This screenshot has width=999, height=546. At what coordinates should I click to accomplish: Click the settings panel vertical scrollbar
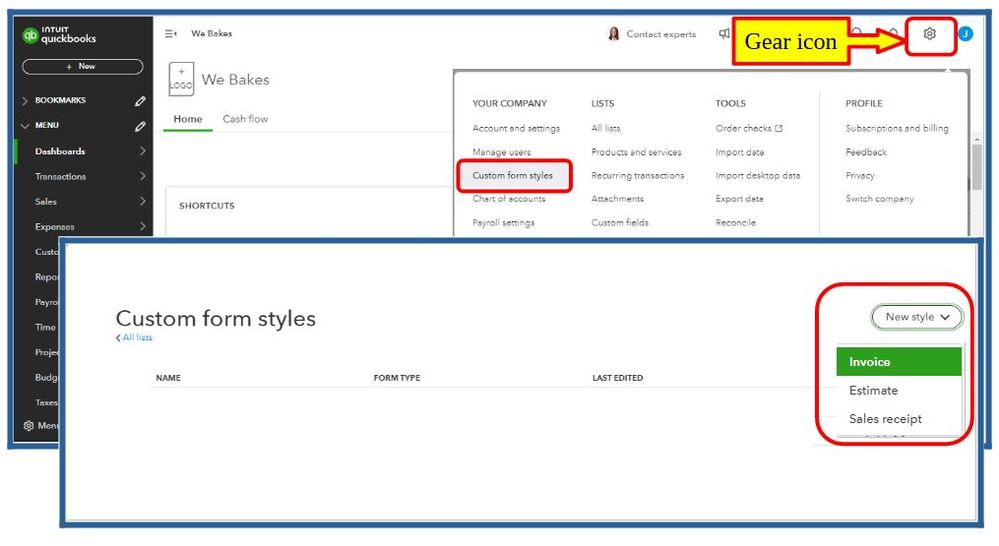pos(975,167)
